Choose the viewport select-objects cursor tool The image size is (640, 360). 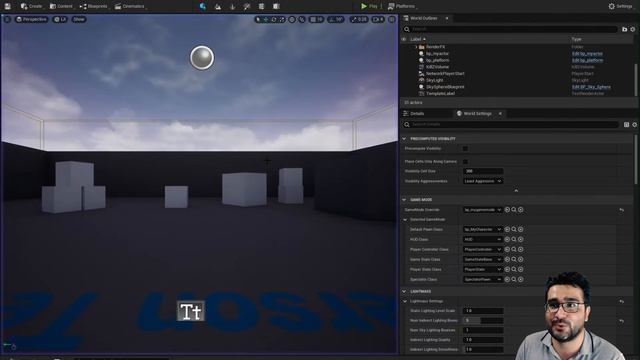258,19
